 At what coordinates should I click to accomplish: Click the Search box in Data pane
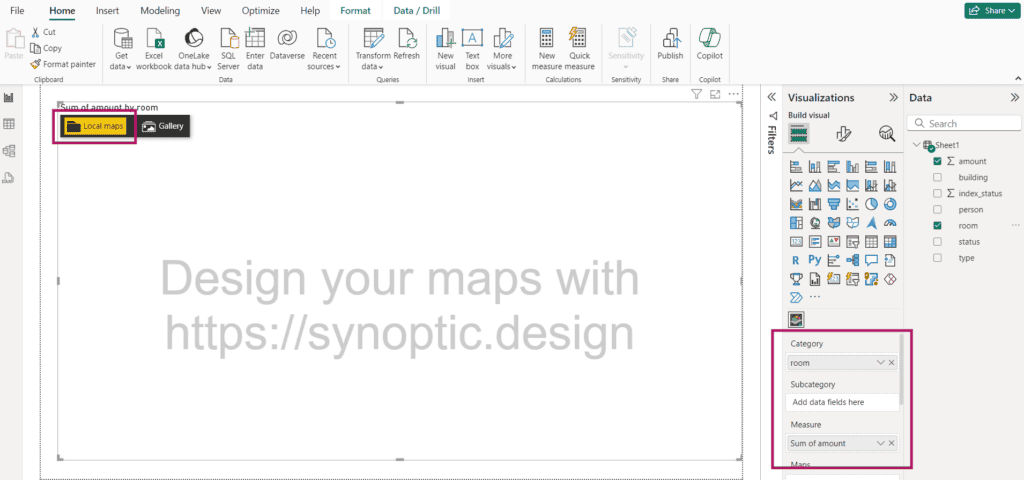965,124
